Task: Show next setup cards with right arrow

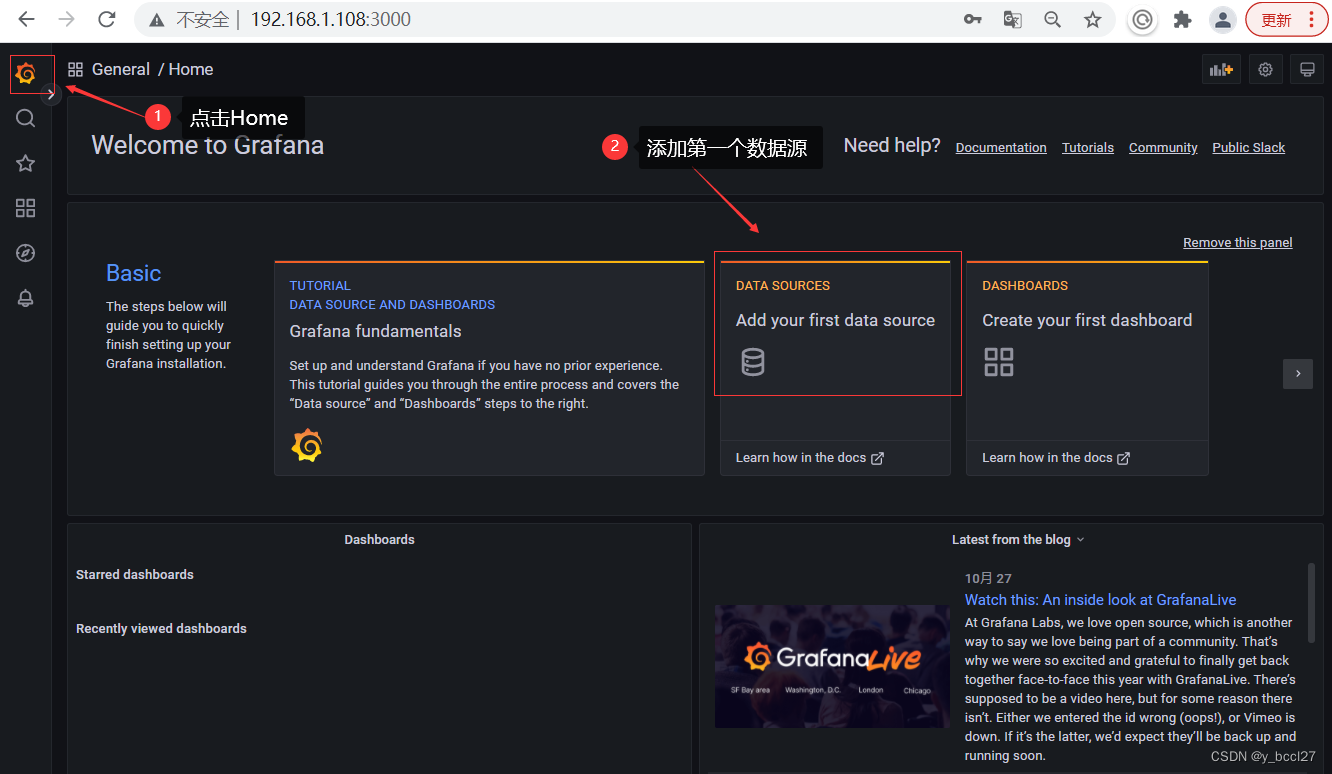Action: pos(1298,373)
